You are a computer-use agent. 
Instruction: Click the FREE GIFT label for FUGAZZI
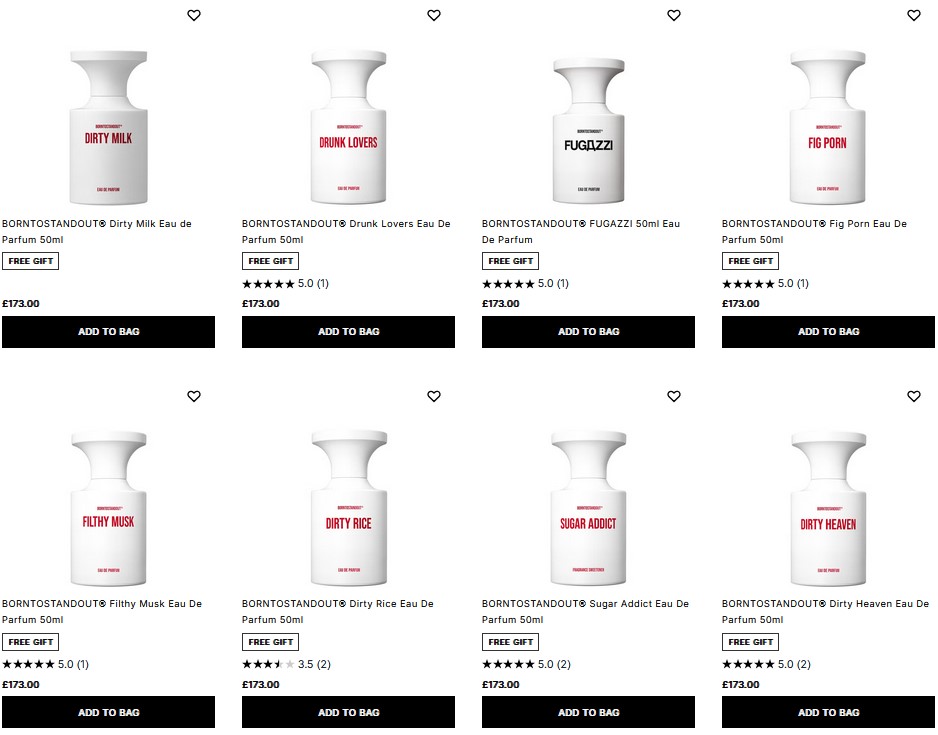pos(511,261)
